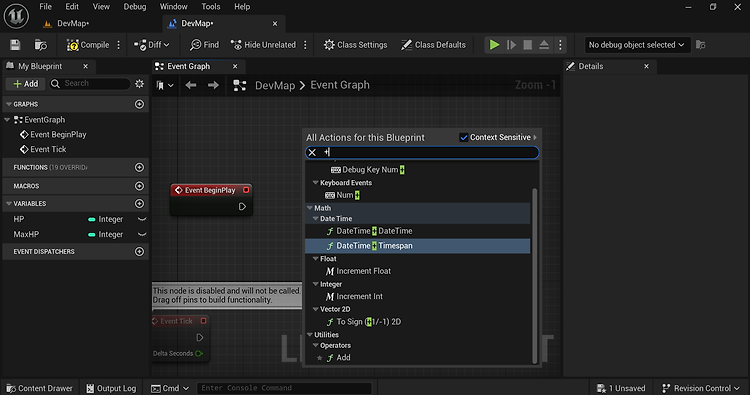Collapse the Variables section
The height and width of the screenshot is (395, 750).
(x=9, y=203)
